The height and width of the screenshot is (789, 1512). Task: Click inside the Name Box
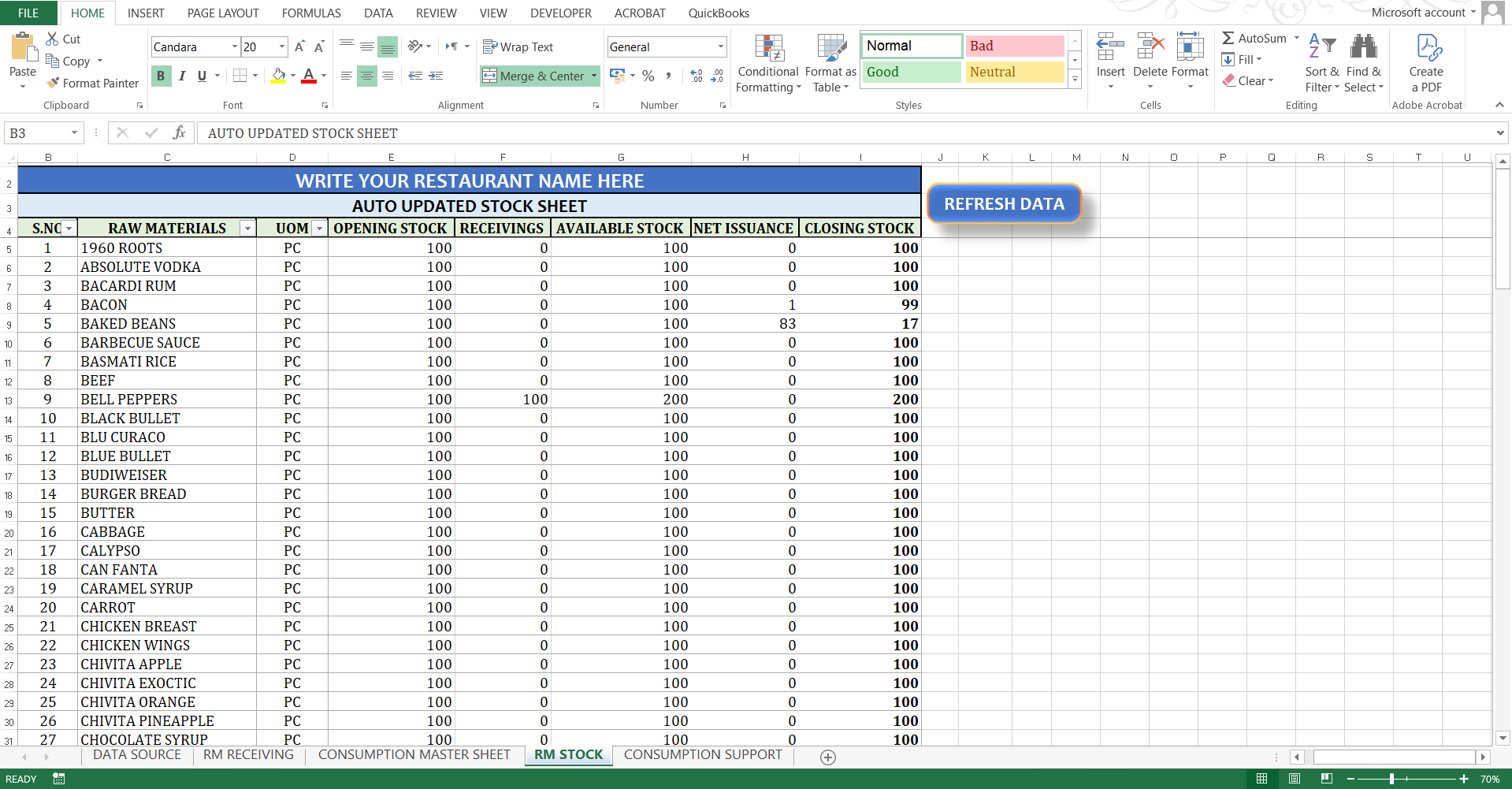tap(35, 132)
